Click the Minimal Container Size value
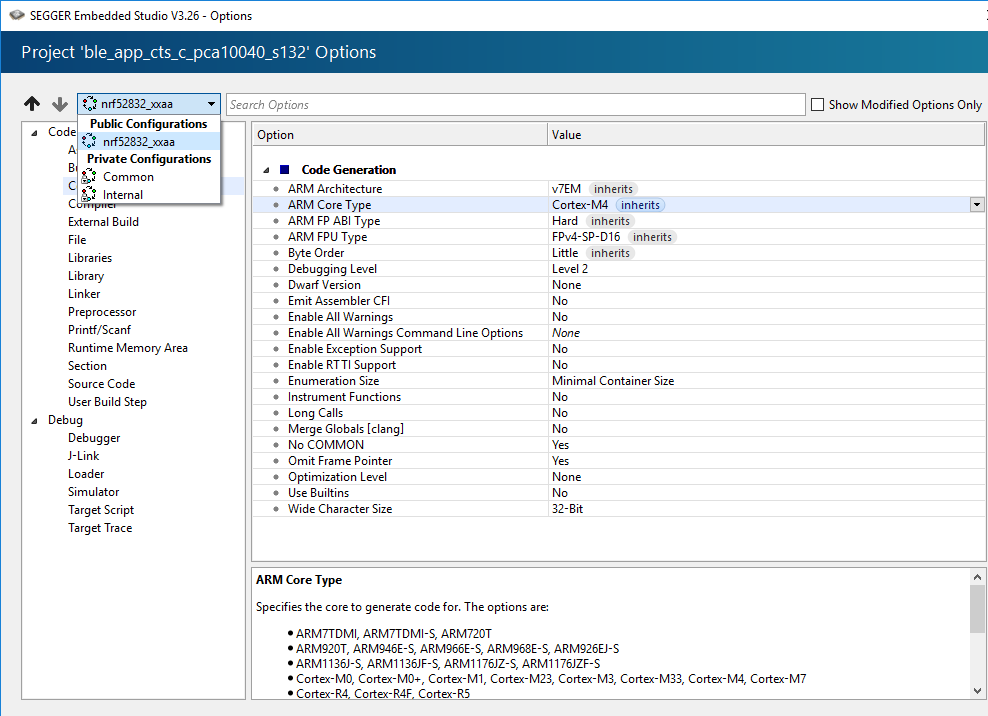The height and width of the screenshot is (716, 988). 613,381
